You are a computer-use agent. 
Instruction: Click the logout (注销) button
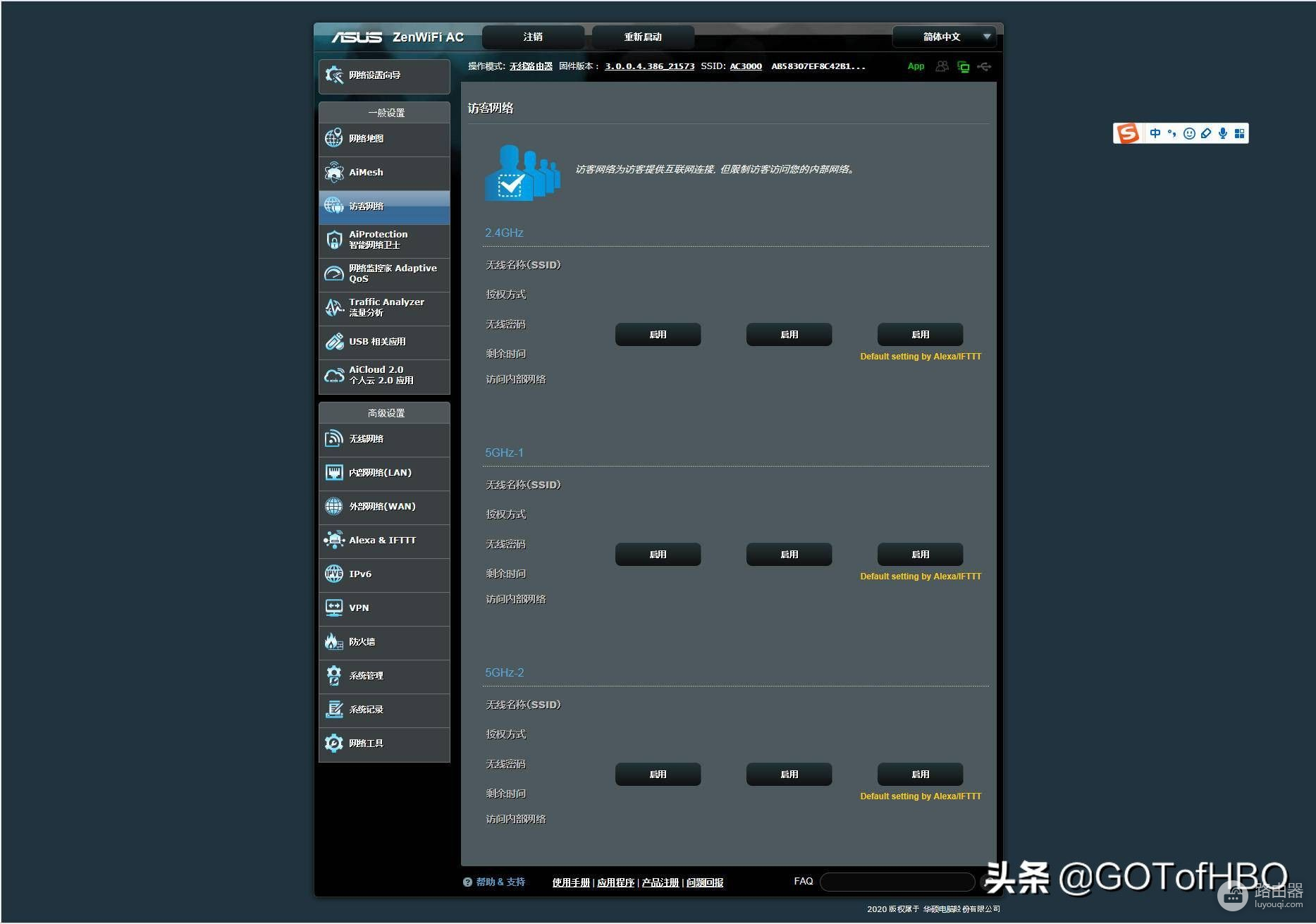point(533,37)
